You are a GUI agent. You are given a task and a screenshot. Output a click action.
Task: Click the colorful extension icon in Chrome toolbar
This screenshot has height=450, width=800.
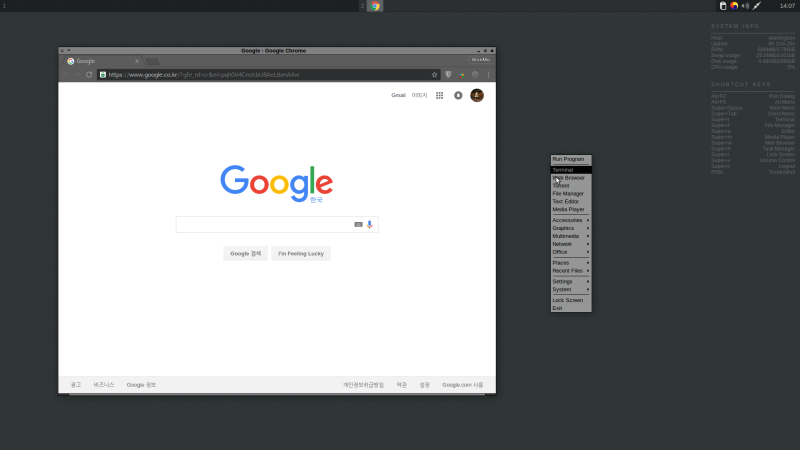(461, 74)
